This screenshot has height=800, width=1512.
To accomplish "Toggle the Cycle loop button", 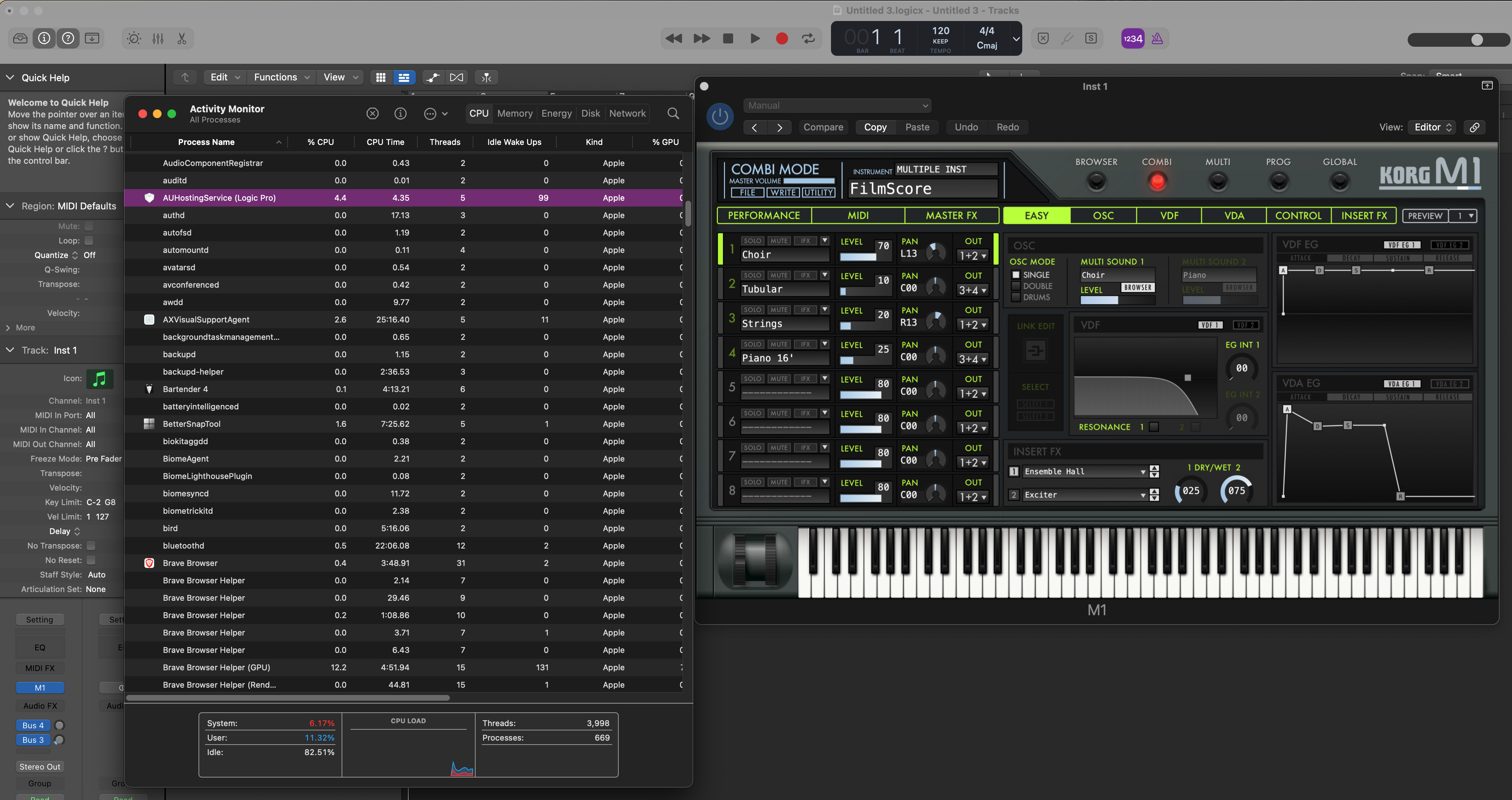I will [808, 39].
